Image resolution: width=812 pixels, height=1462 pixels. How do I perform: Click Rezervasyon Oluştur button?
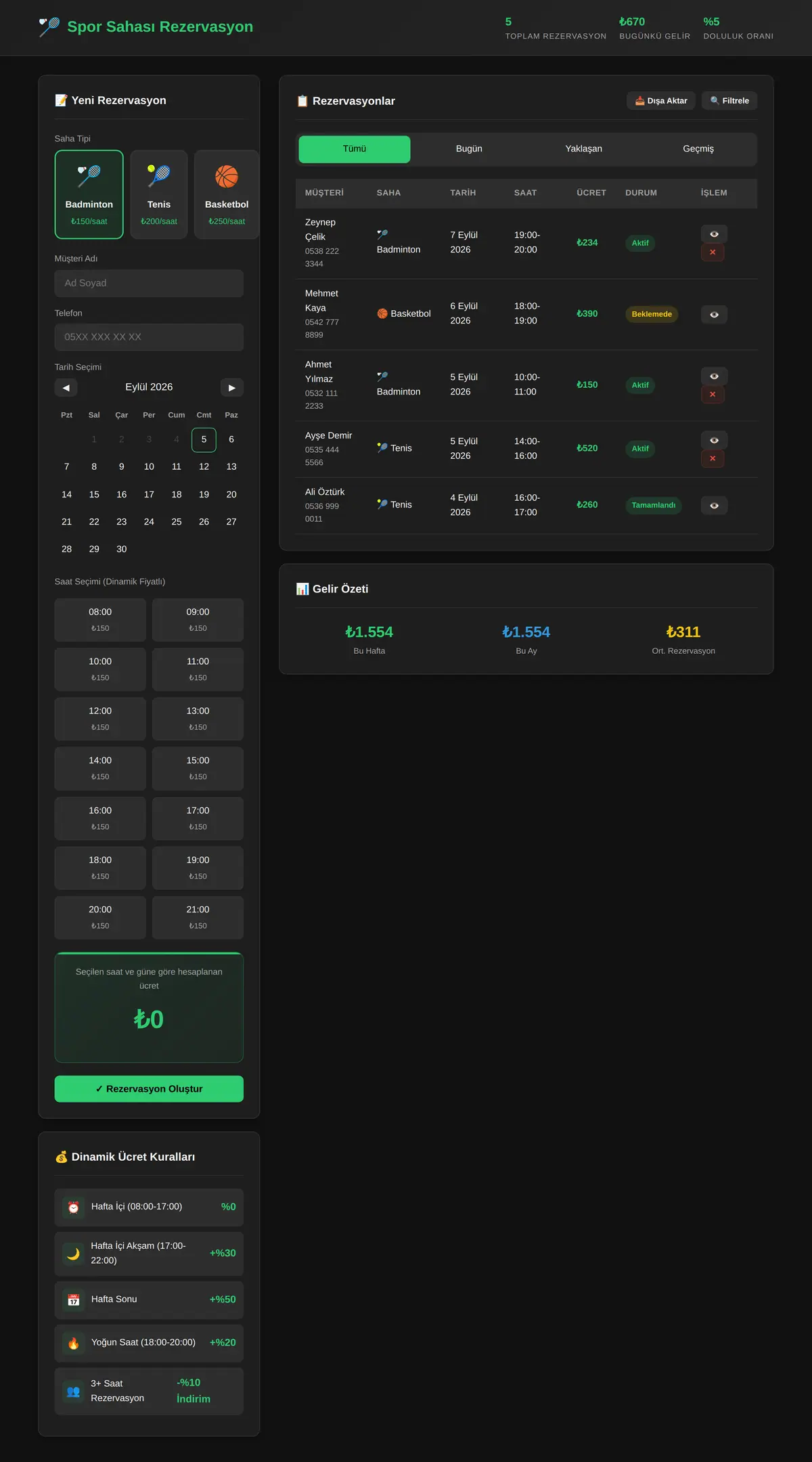(x=149, y=1089)
